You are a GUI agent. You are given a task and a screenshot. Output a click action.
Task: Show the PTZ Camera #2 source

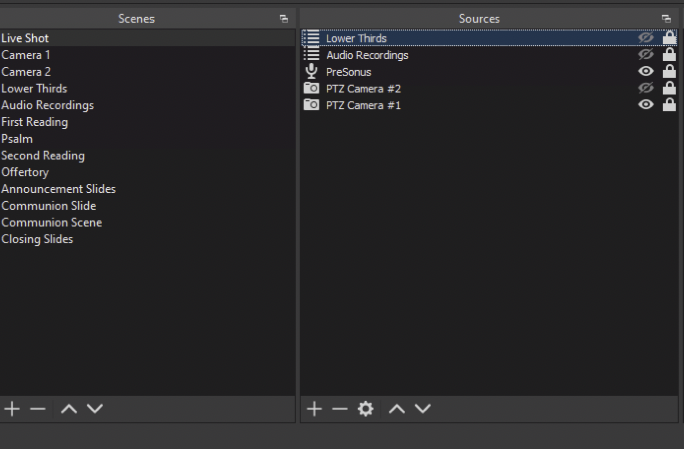pyautogui.click(x=646, y=88)
